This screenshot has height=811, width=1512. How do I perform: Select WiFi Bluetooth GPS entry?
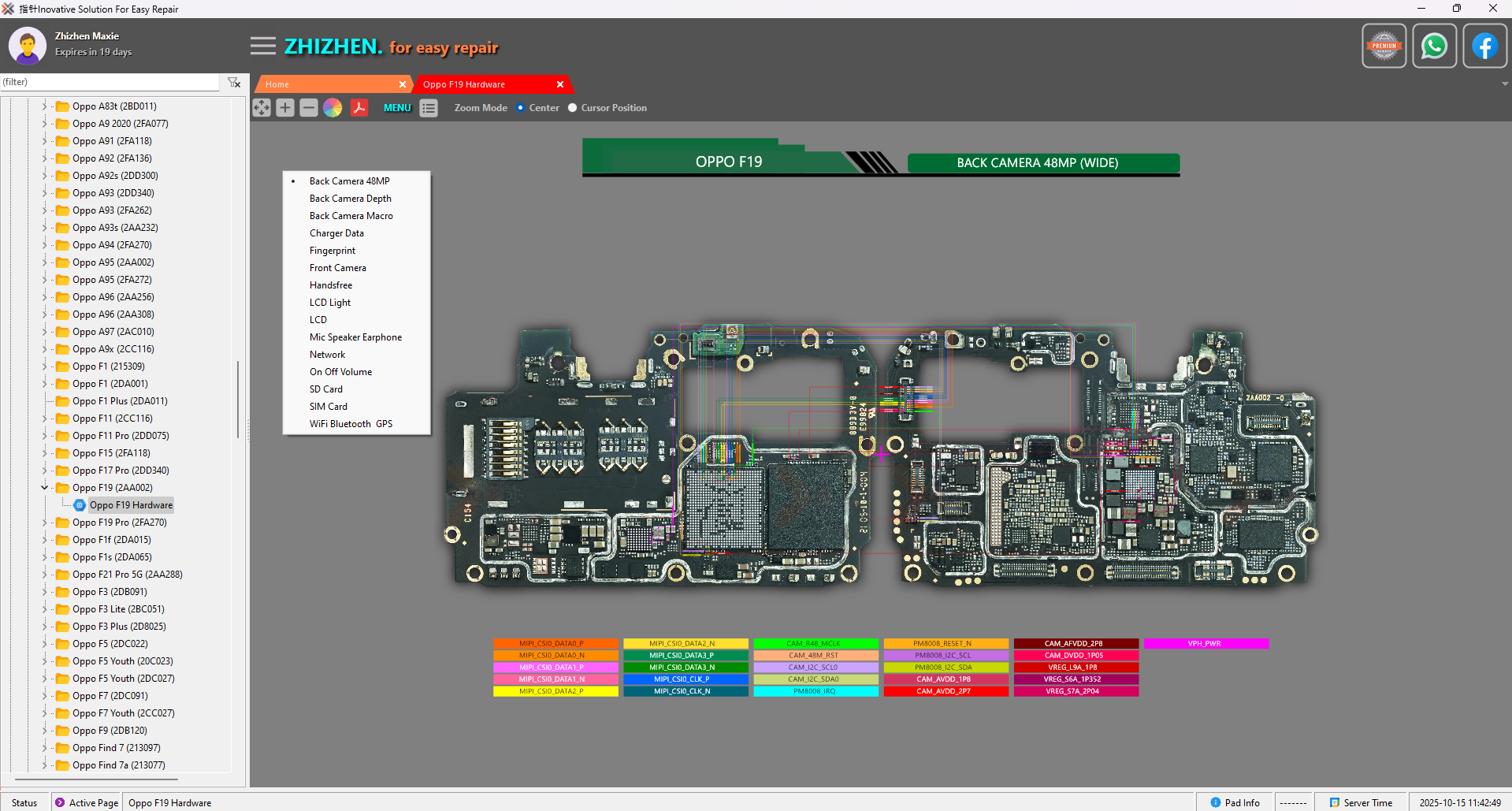coord(351,424)
